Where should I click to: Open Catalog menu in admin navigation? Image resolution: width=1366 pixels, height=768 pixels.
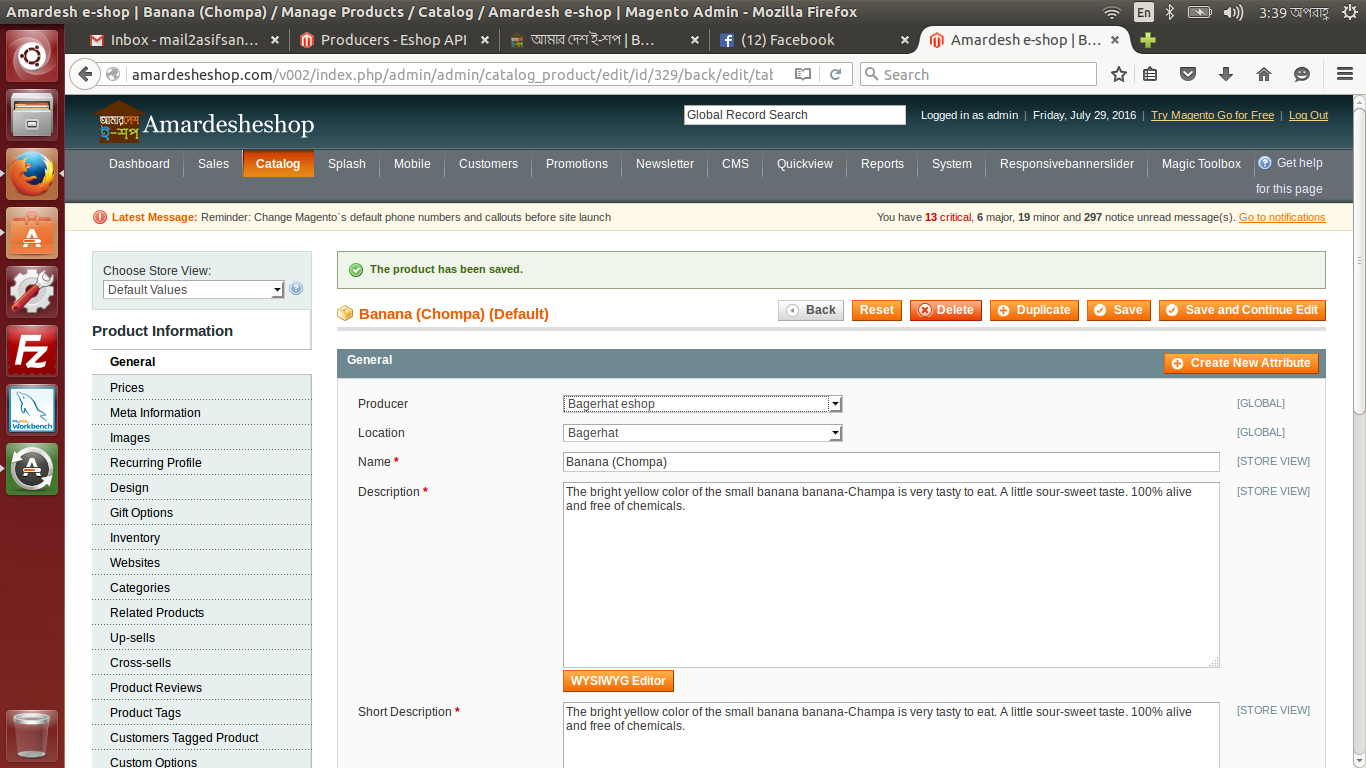(278, 164)
